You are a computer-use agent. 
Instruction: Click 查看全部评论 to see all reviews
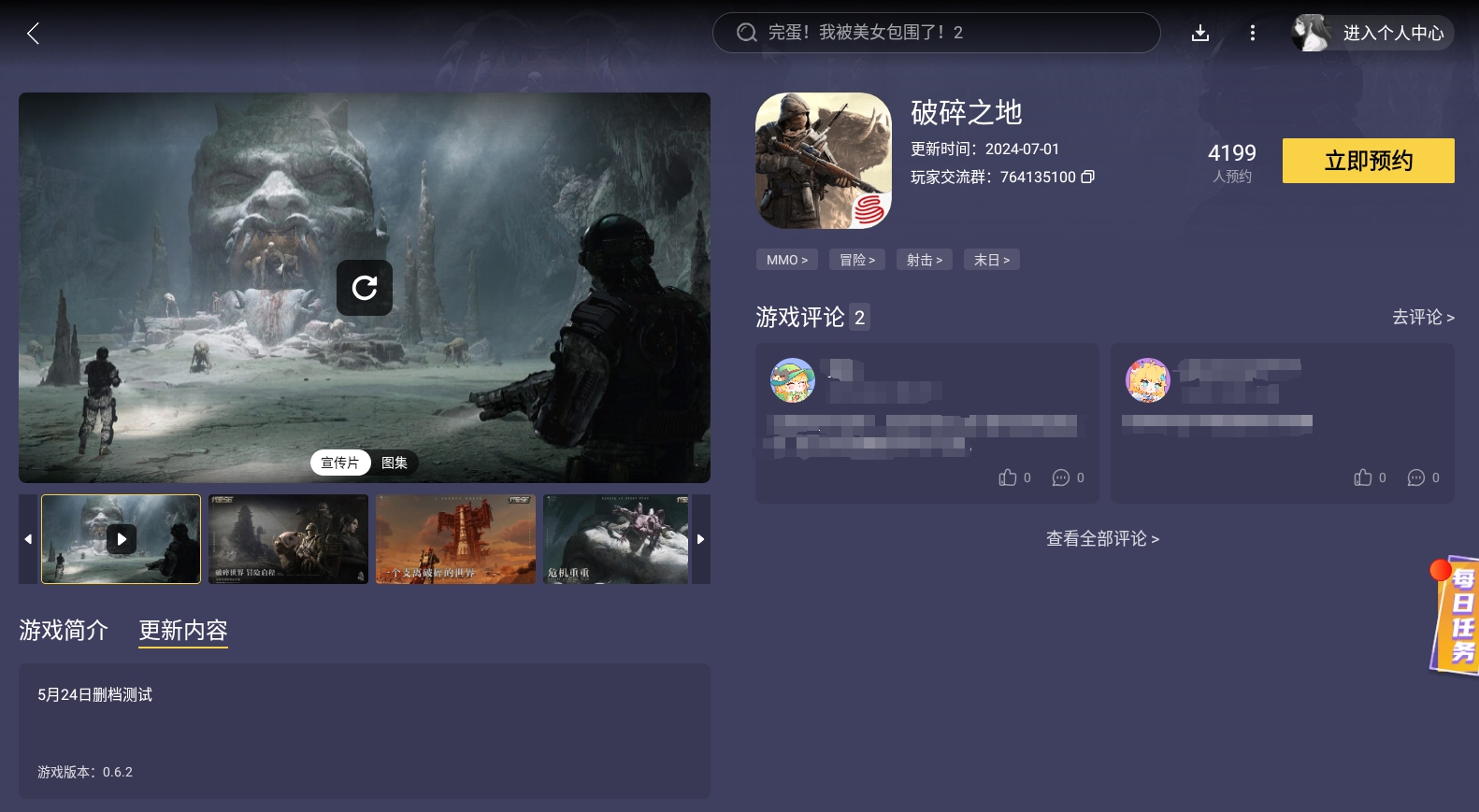click(1102, 539)
